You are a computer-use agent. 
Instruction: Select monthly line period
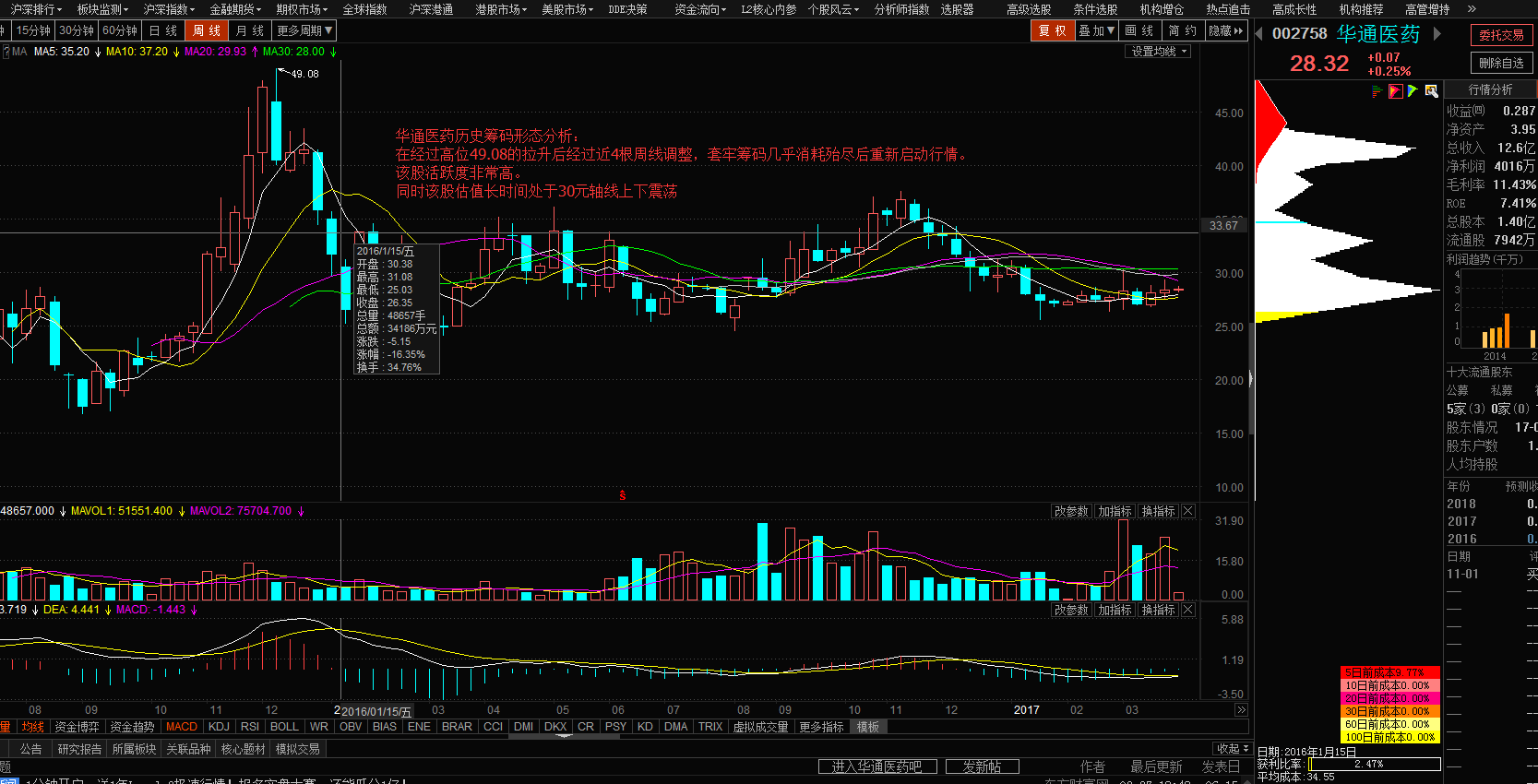click(250, 30)
